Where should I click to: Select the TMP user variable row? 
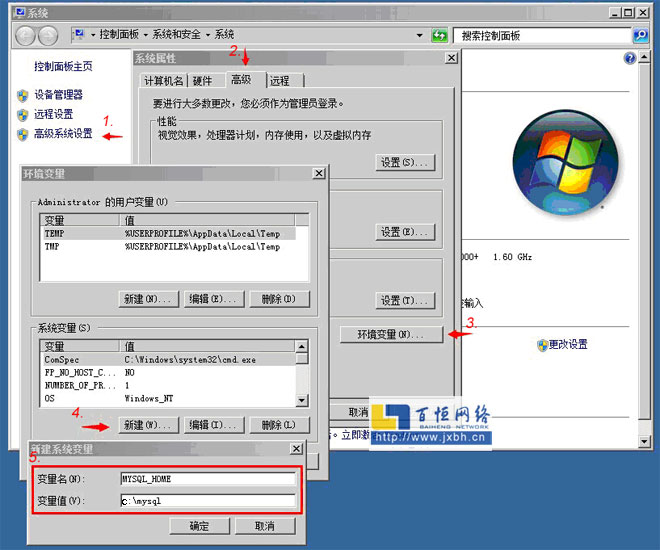[170, 247]
